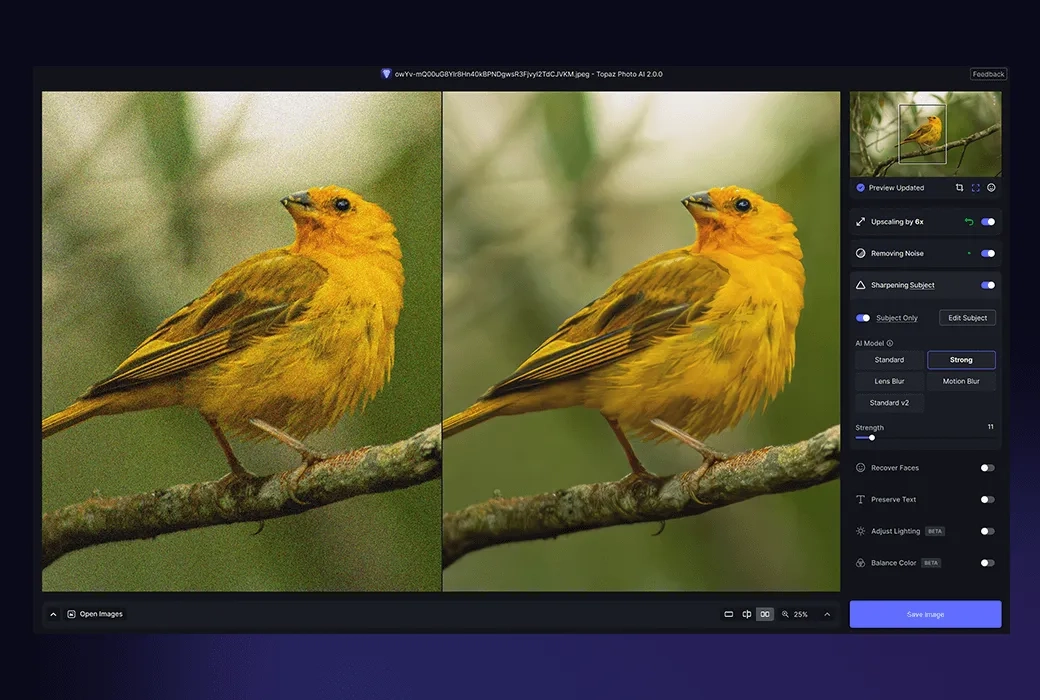Select the Standard AI model
Viewport: 1040px width, 700px height.
pos(889,360)
